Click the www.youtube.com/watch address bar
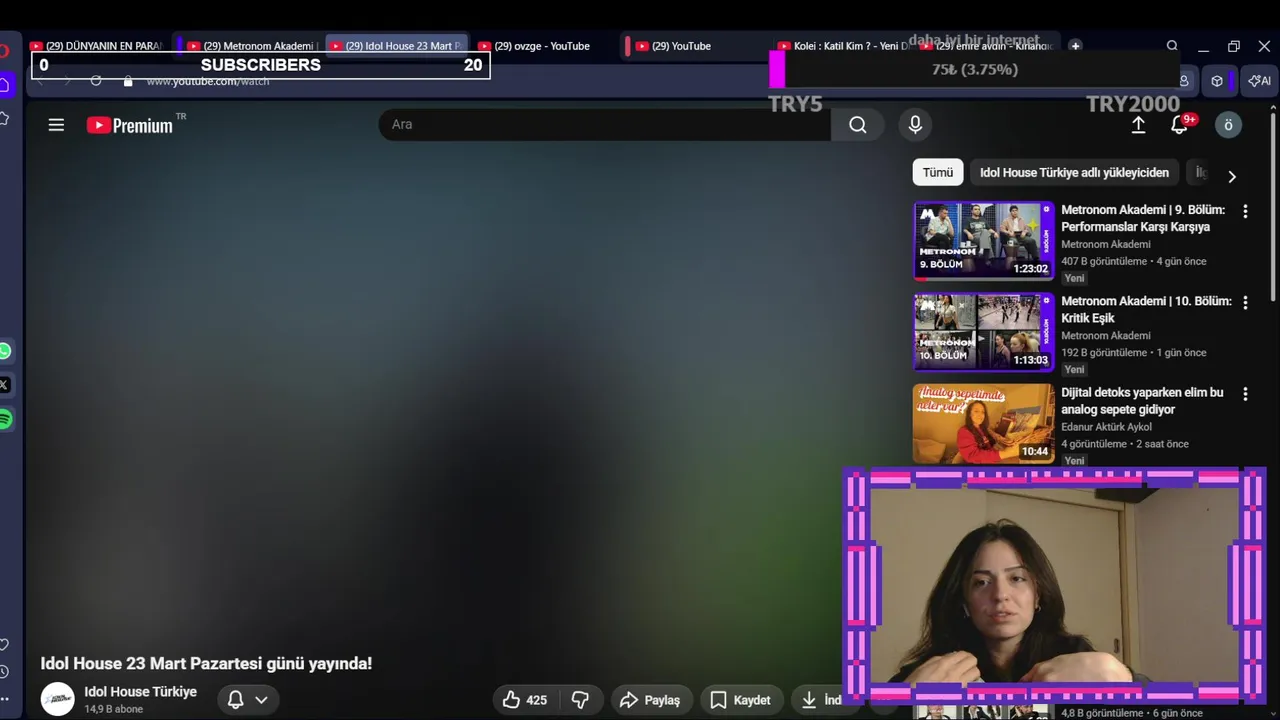The image size is (1280, 720). pos(208,81)
